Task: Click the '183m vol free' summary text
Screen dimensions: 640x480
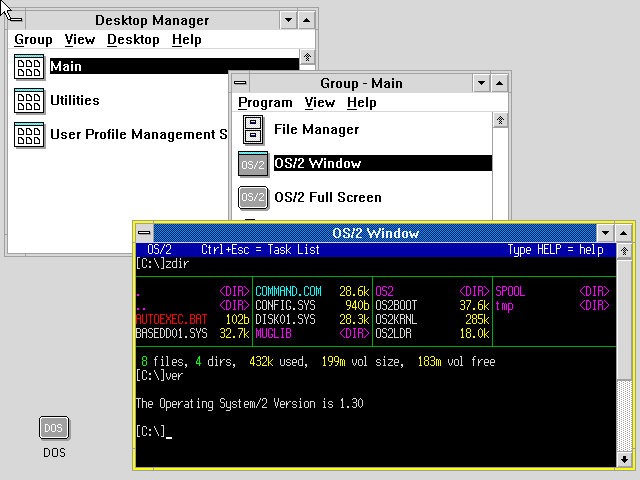Action: pos(456,361)
